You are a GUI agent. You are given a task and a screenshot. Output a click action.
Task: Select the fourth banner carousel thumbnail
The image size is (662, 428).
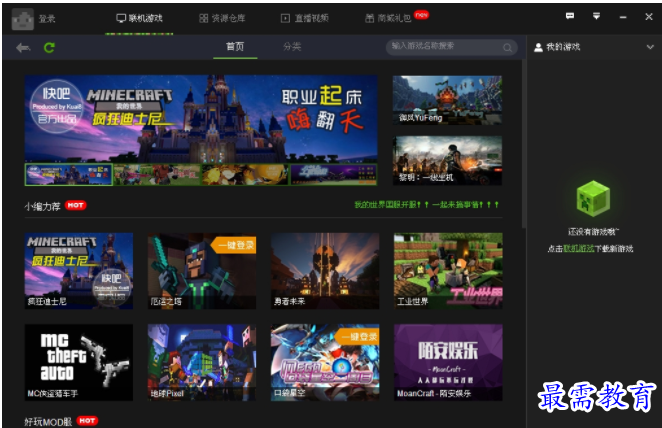pos(333,174)
